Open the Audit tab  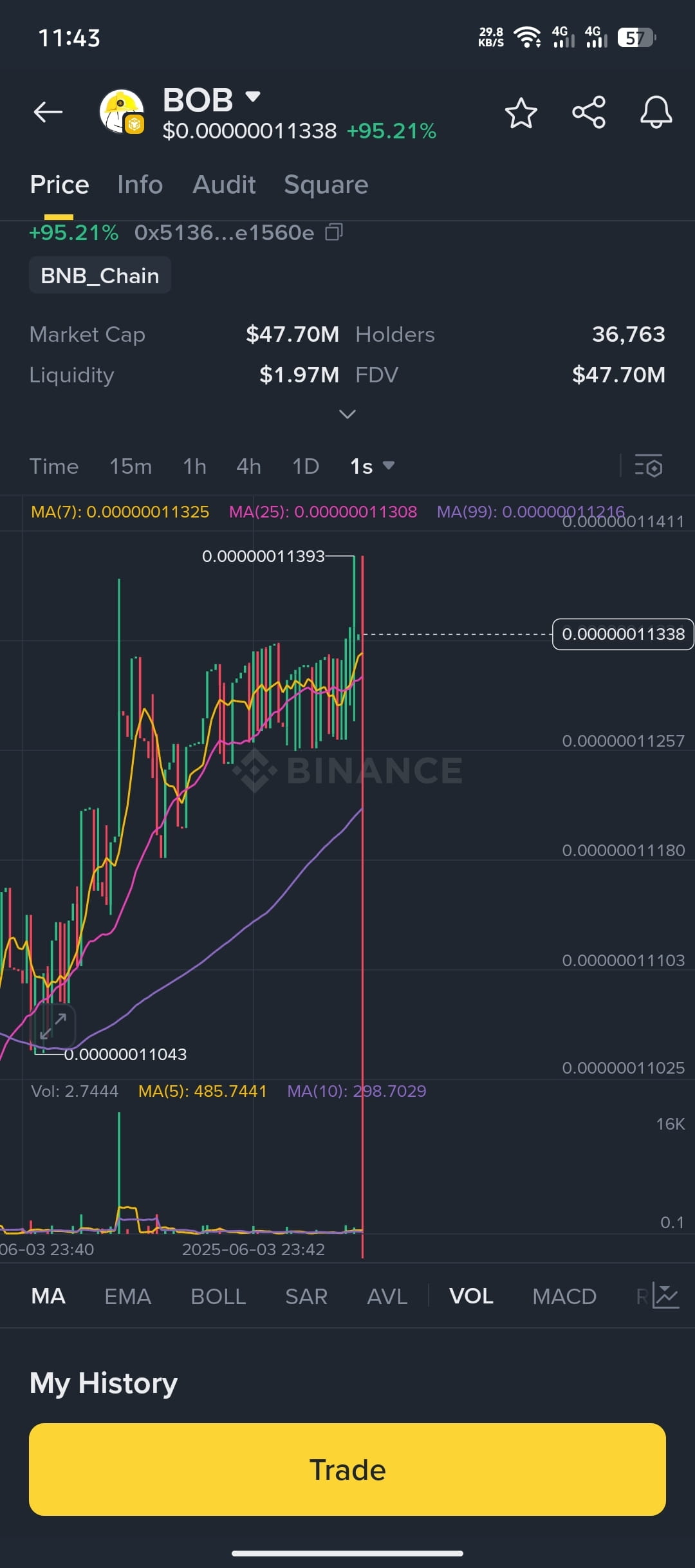224,185
